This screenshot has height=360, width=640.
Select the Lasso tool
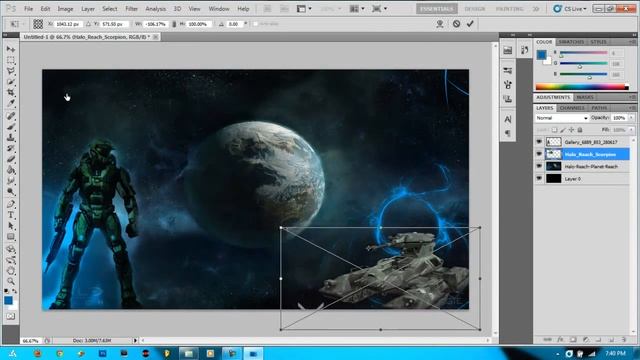[11, 71]
